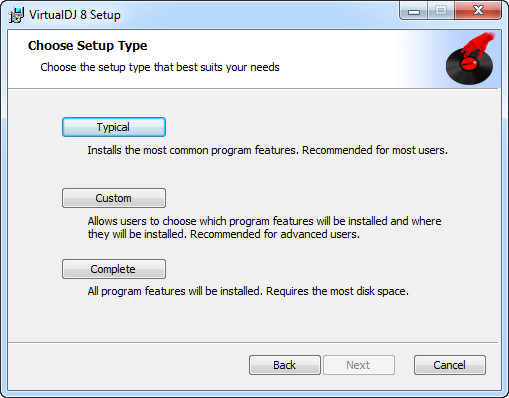
Task: Minimize the VirtualDJ 8 Setup window
Action: [x=414, y=11]
